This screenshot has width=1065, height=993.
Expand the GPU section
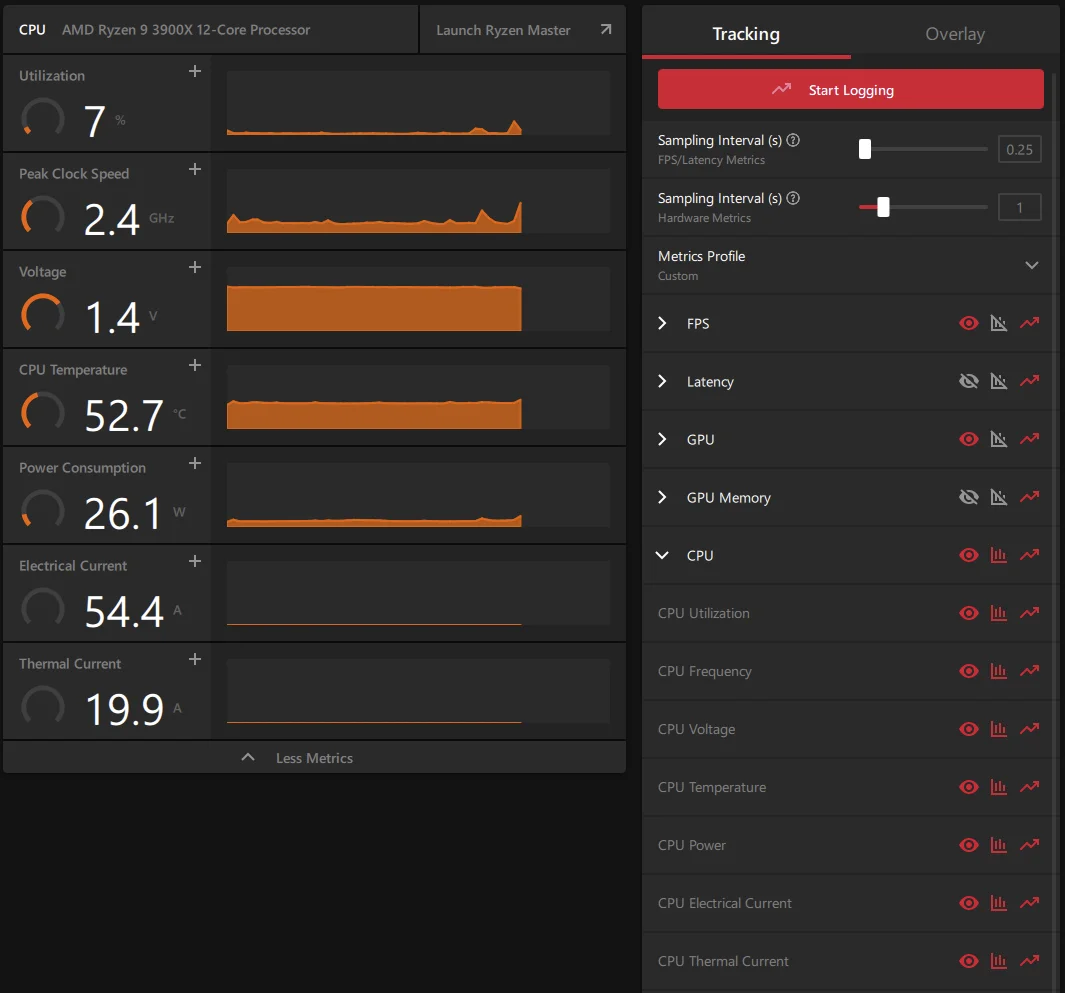pyautogui.click(x=662, y=439)
